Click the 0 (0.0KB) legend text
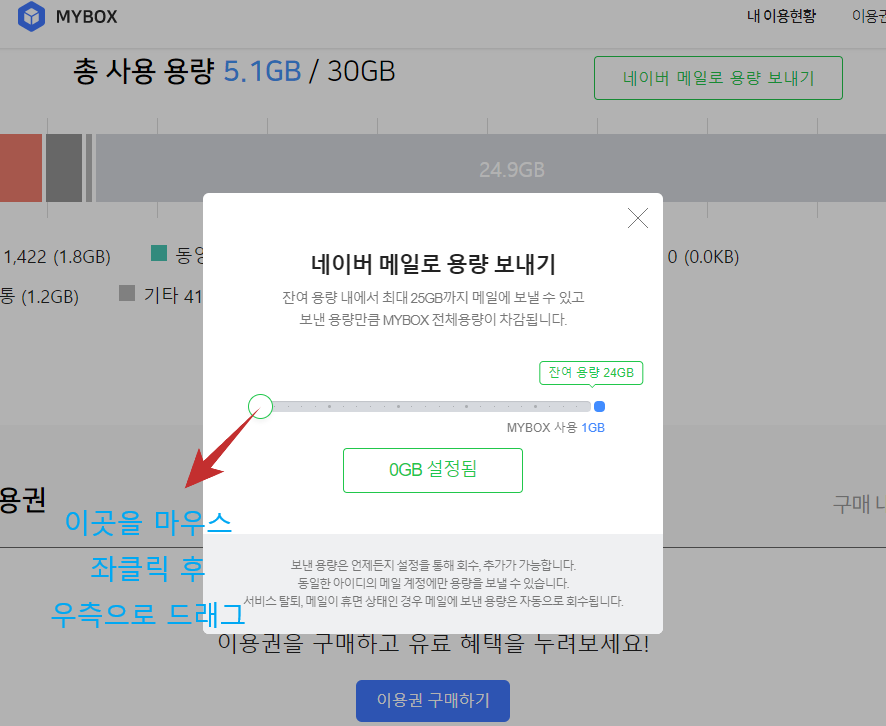886x726 pixels. pyautogui.click(x=703, y=257)
